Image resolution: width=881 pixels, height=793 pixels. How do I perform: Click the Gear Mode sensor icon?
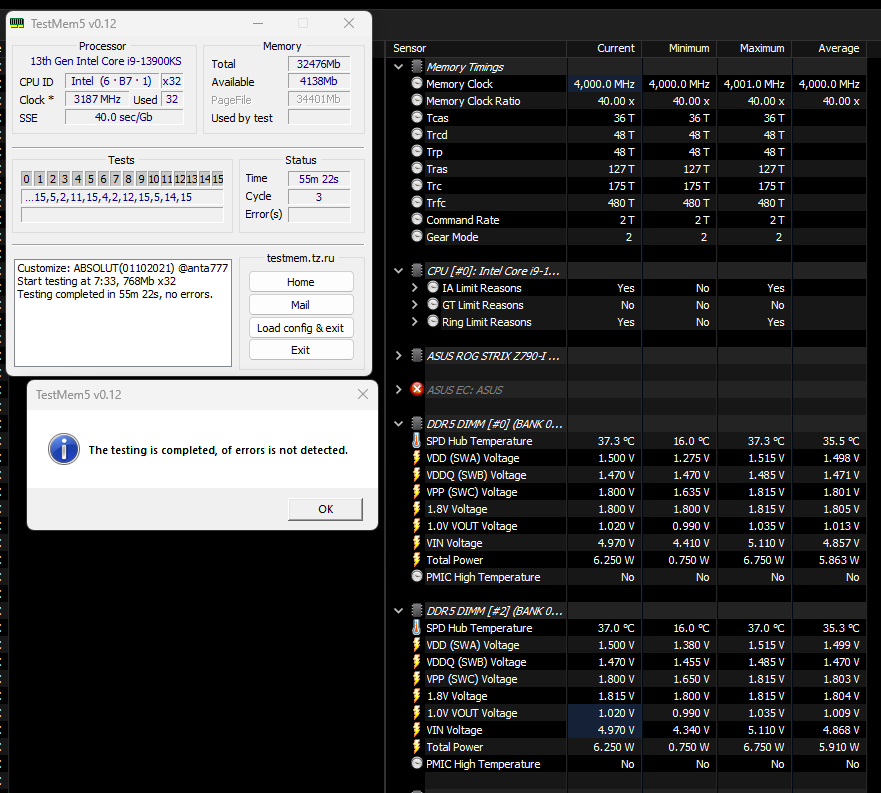(416, 236)
